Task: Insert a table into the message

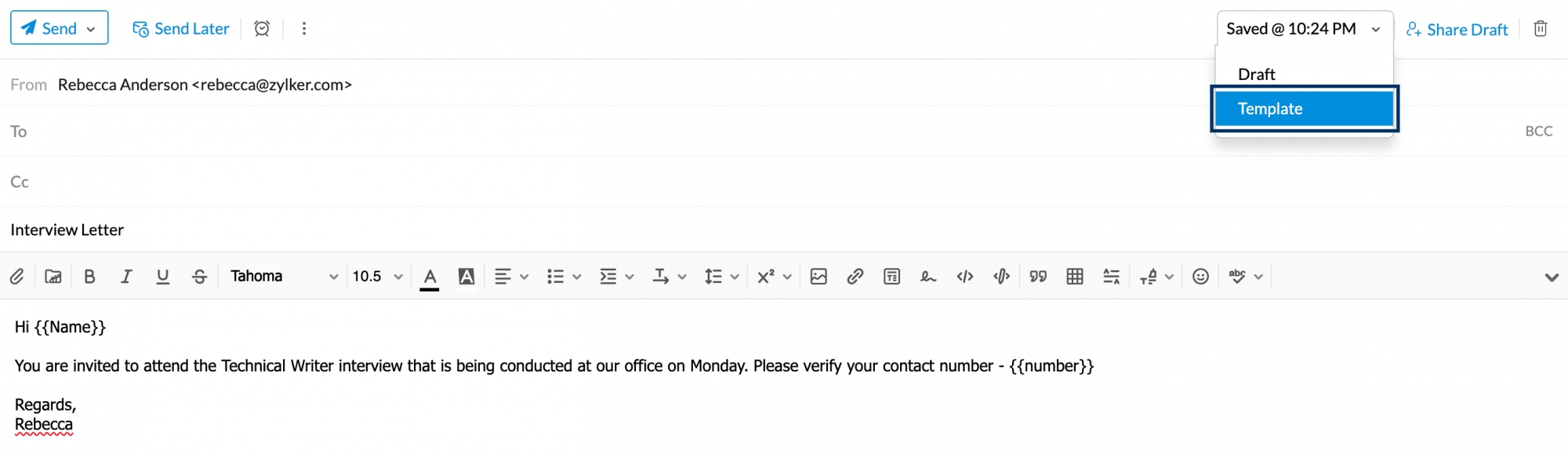Action: 1075,277
